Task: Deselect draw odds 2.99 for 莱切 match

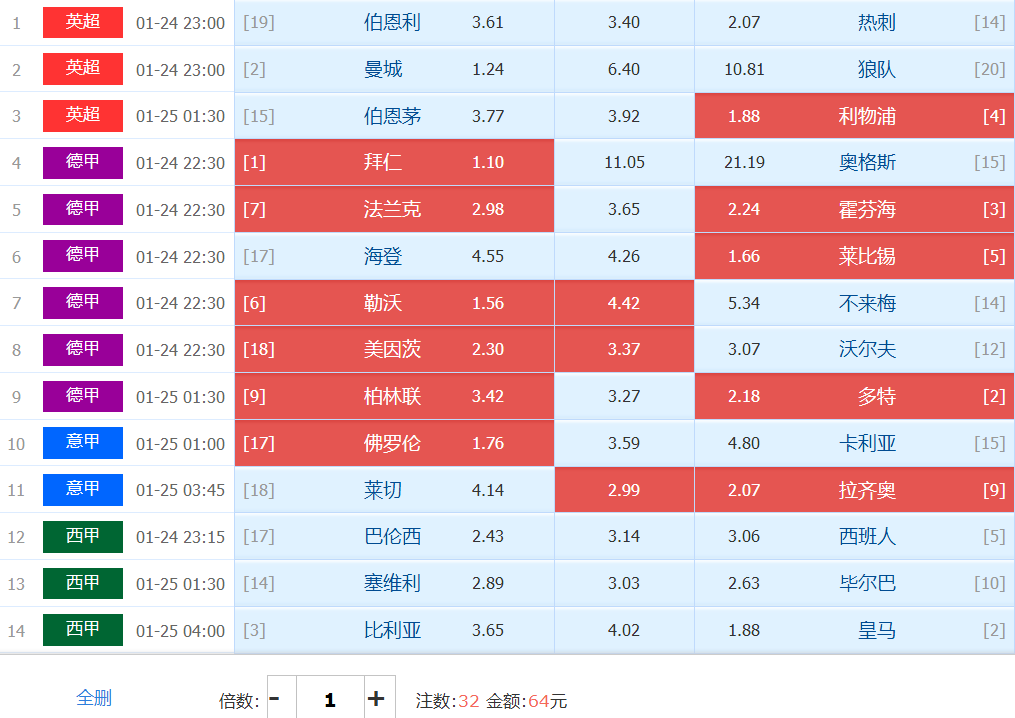Action: point(624,490)
